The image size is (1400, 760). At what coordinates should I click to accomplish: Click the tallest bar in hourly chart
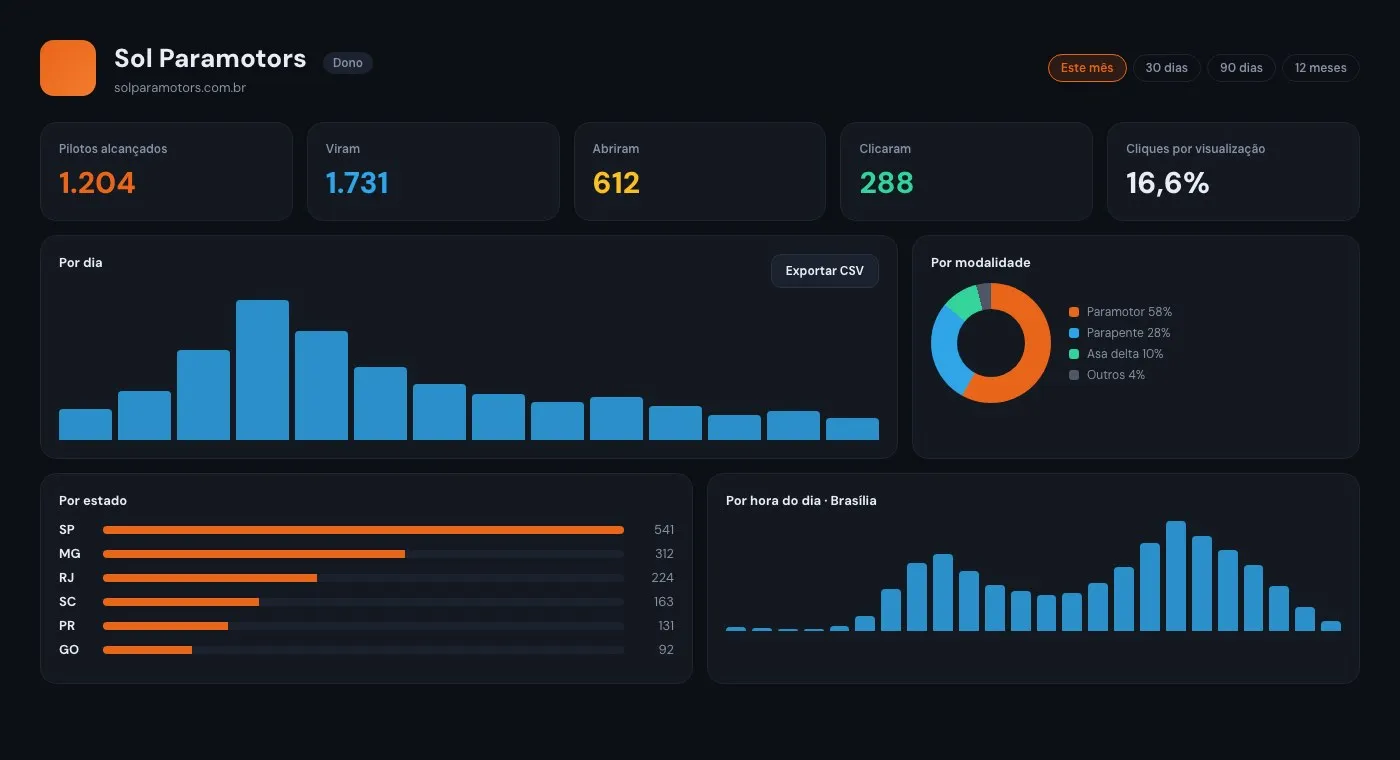tap(1176, 576)
